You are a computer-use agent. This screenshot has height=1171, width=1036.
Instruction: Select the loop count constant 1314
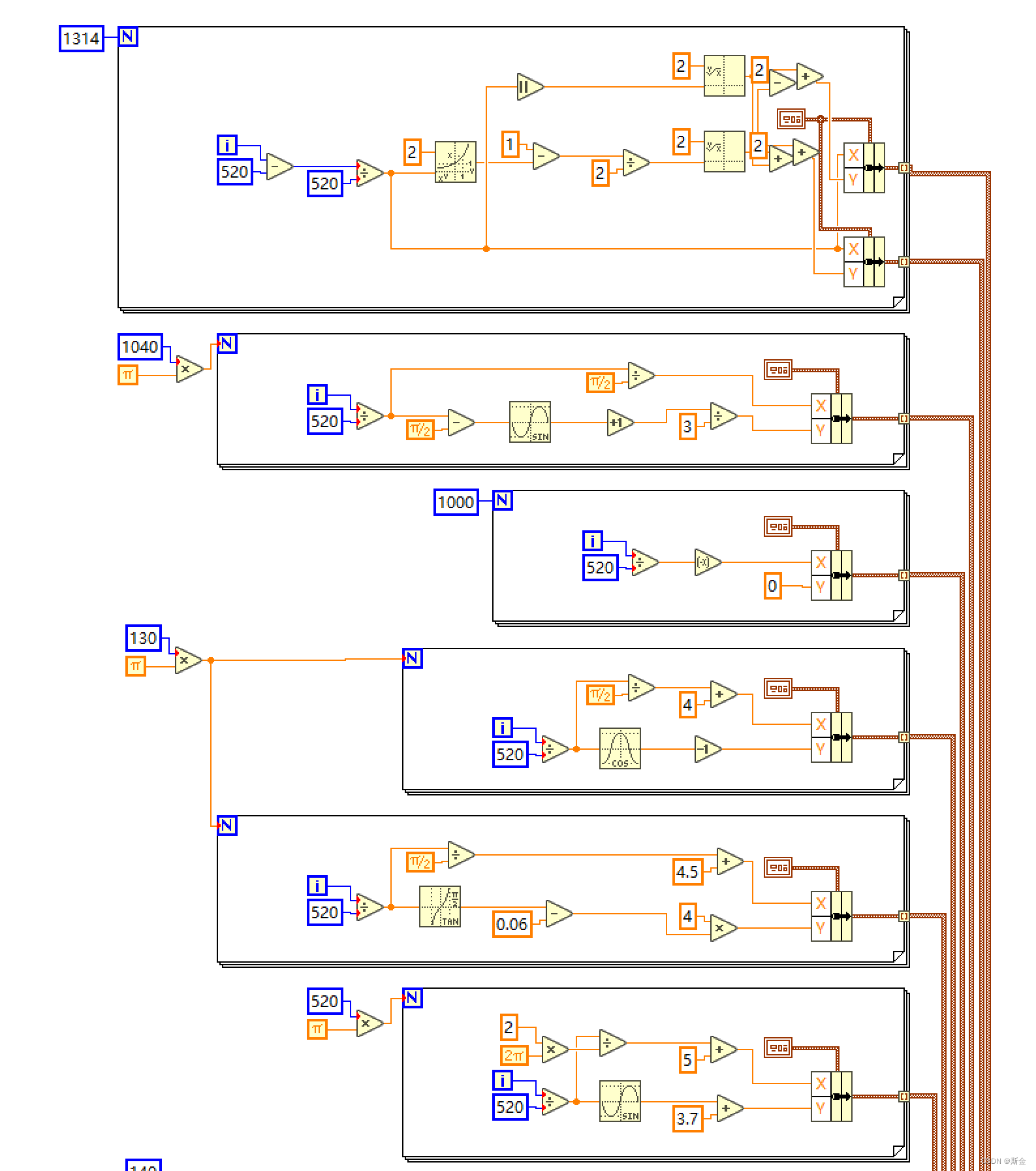pos(82,39)
